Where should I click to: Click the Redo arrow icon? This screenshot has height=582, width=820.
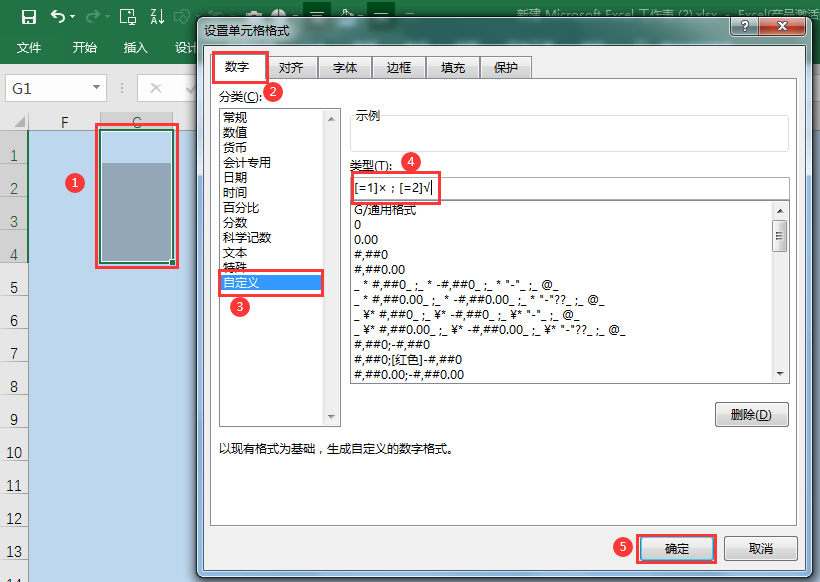pos(93,17)
